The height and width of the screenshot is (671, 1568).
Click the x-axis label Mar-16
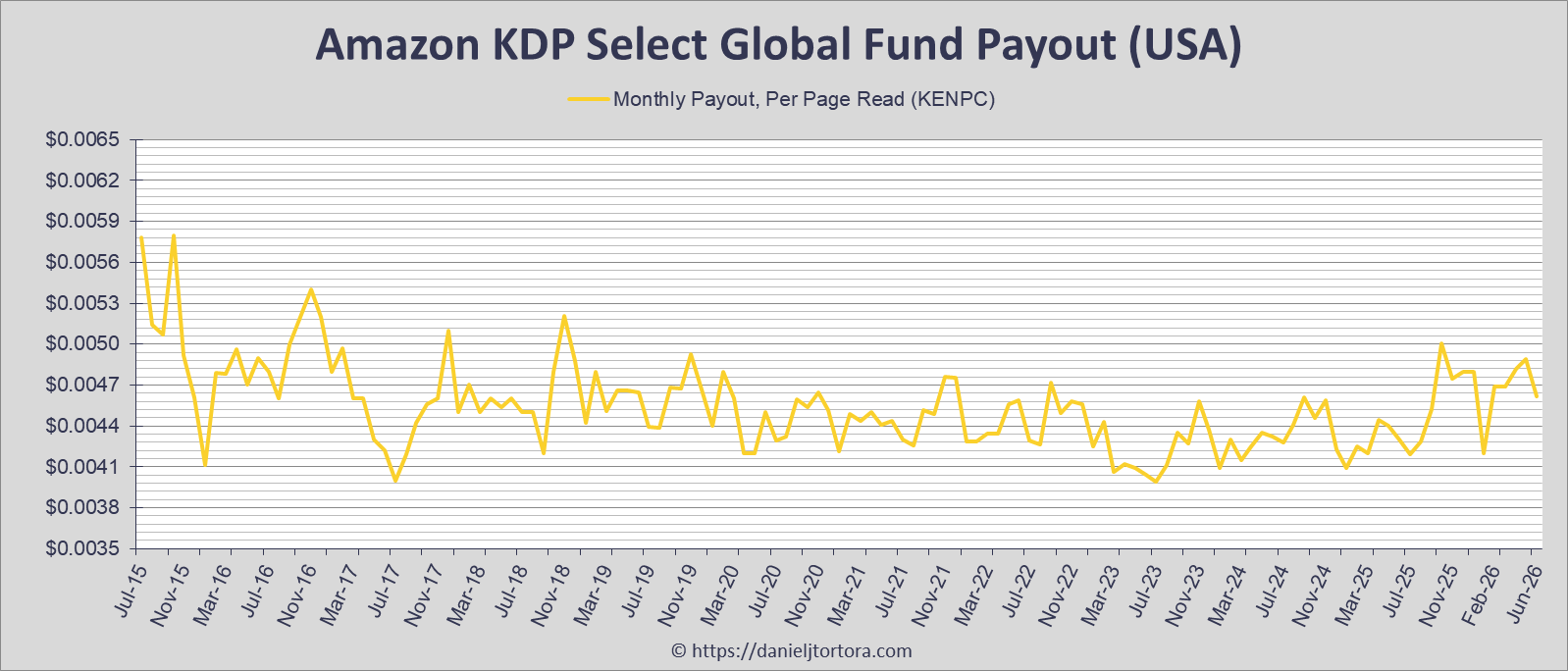point(212,595)
